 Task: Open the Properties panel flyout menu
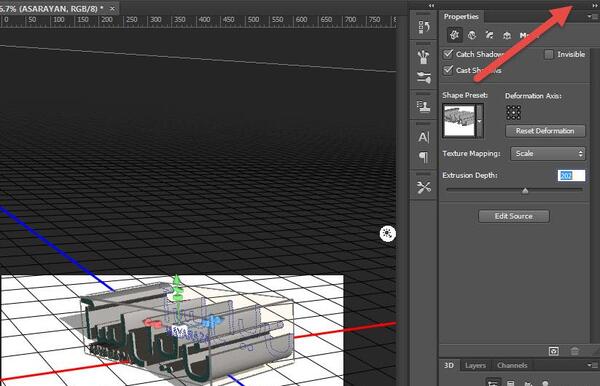[592, 16]
